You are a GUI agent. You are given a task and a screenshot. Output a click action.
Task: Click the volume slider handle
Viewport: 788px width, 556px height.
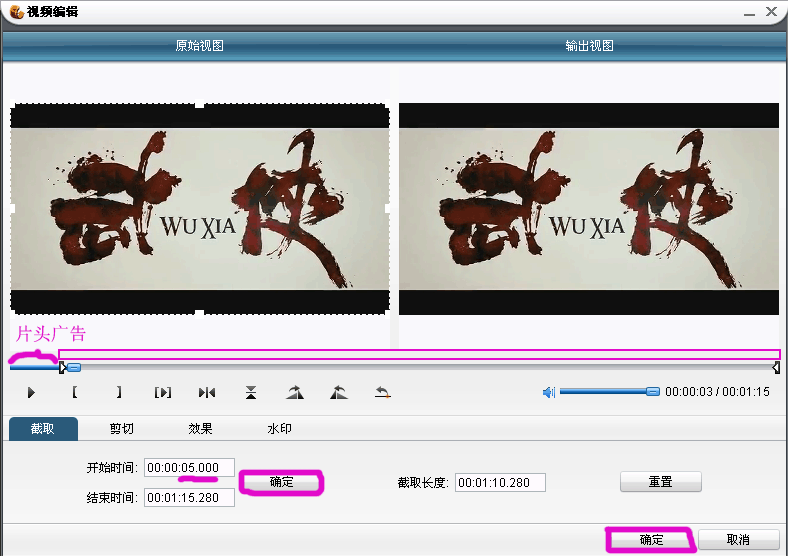point(653,392)
